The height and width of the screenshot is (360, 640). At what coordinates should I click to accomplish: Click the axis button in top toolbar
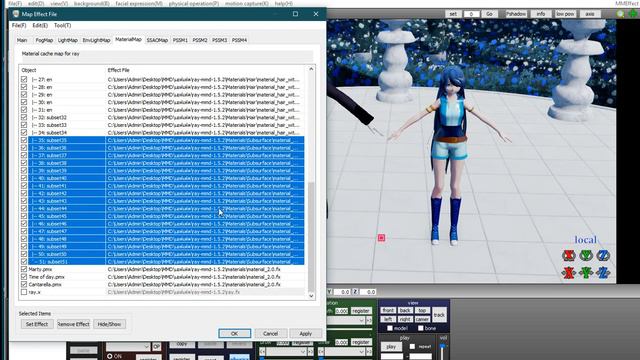pos(590,14)
